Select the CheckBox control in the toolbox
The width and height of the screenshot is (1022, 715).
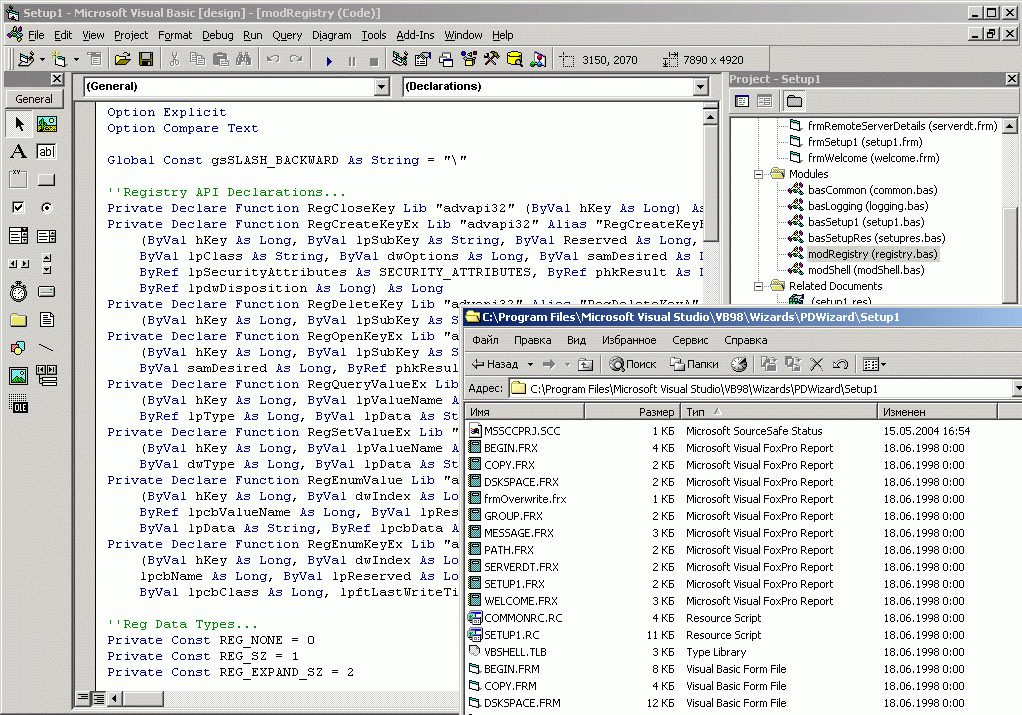tap(18, 208)
